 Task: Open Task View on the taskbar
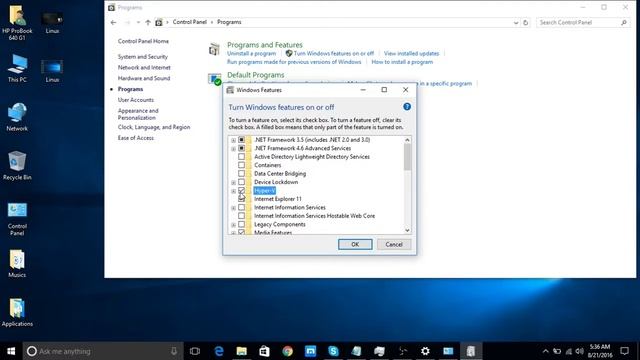coord(195,351)
